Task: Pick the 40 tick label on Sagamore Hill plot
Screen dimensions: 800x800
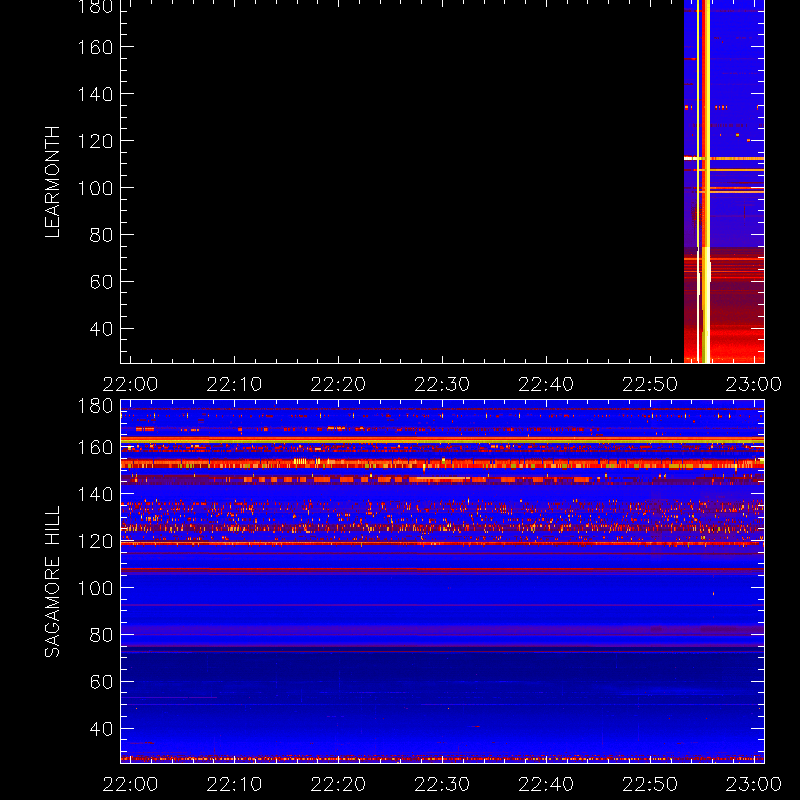Action: tap(101, 729)
